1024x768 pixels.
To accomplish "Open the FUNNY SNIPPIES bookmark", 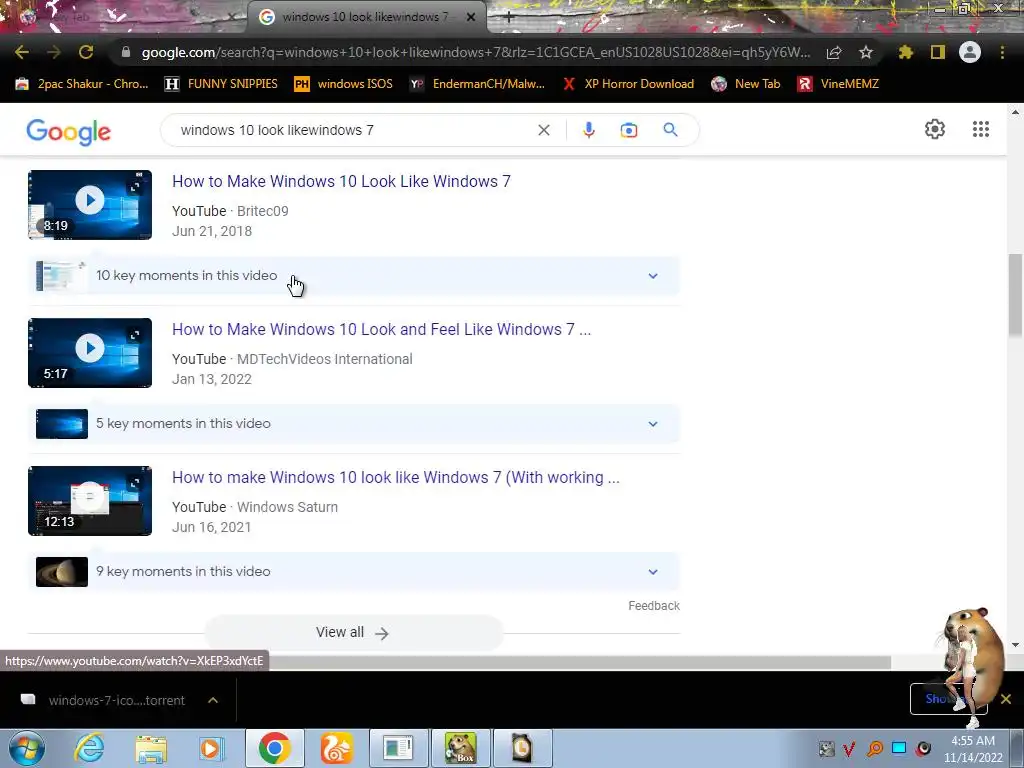I will coord(221,84).
